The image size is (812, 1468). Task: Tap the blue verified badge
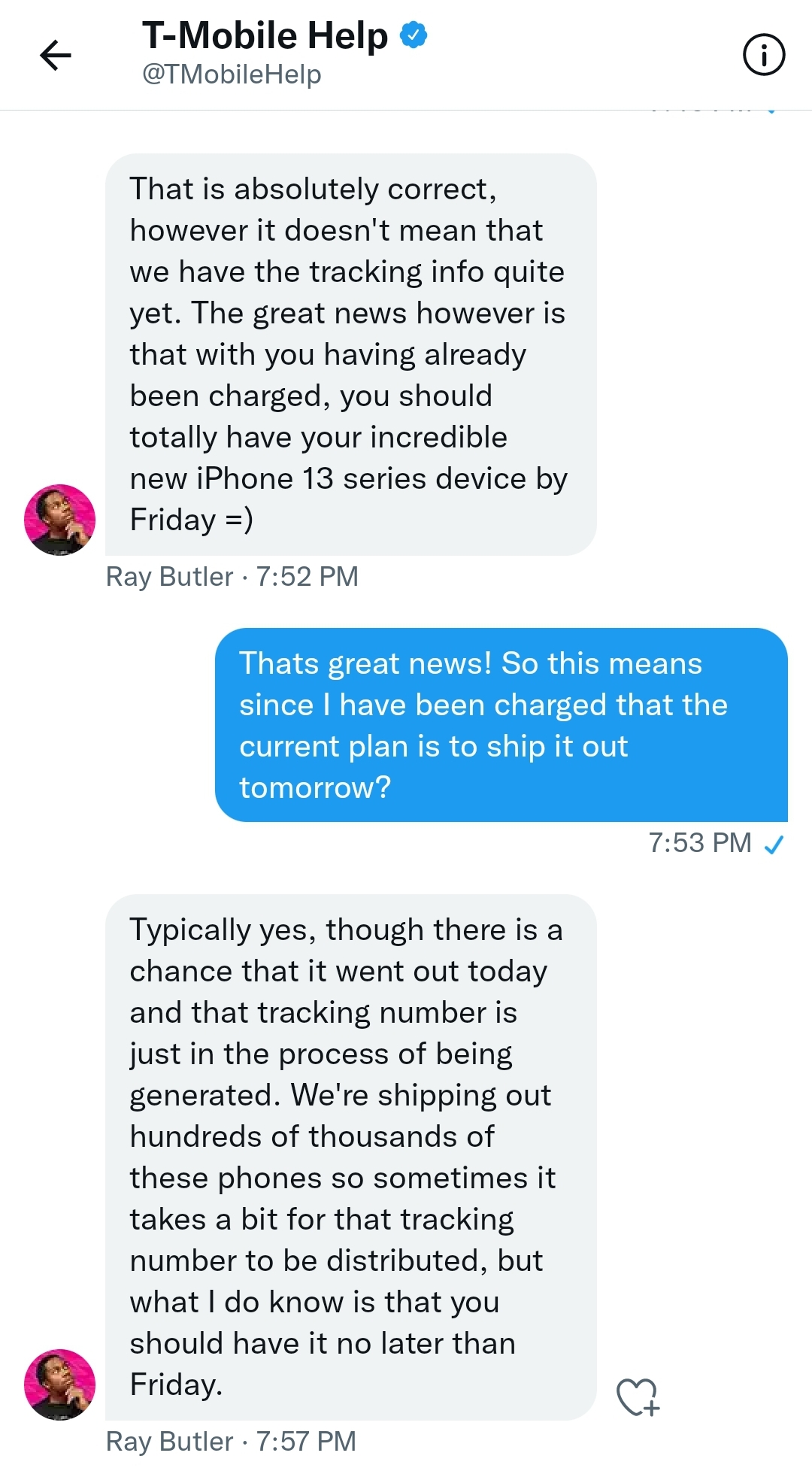(x=414, y=35)
